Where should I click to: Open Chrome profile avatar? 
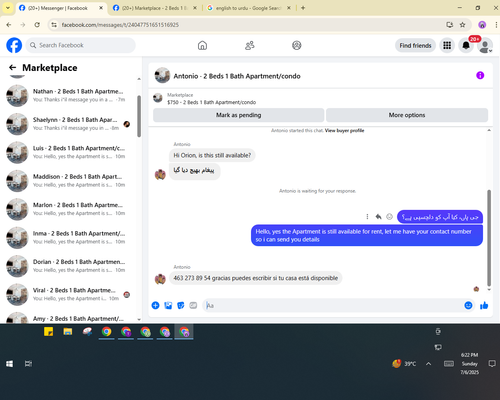point(482,25)
